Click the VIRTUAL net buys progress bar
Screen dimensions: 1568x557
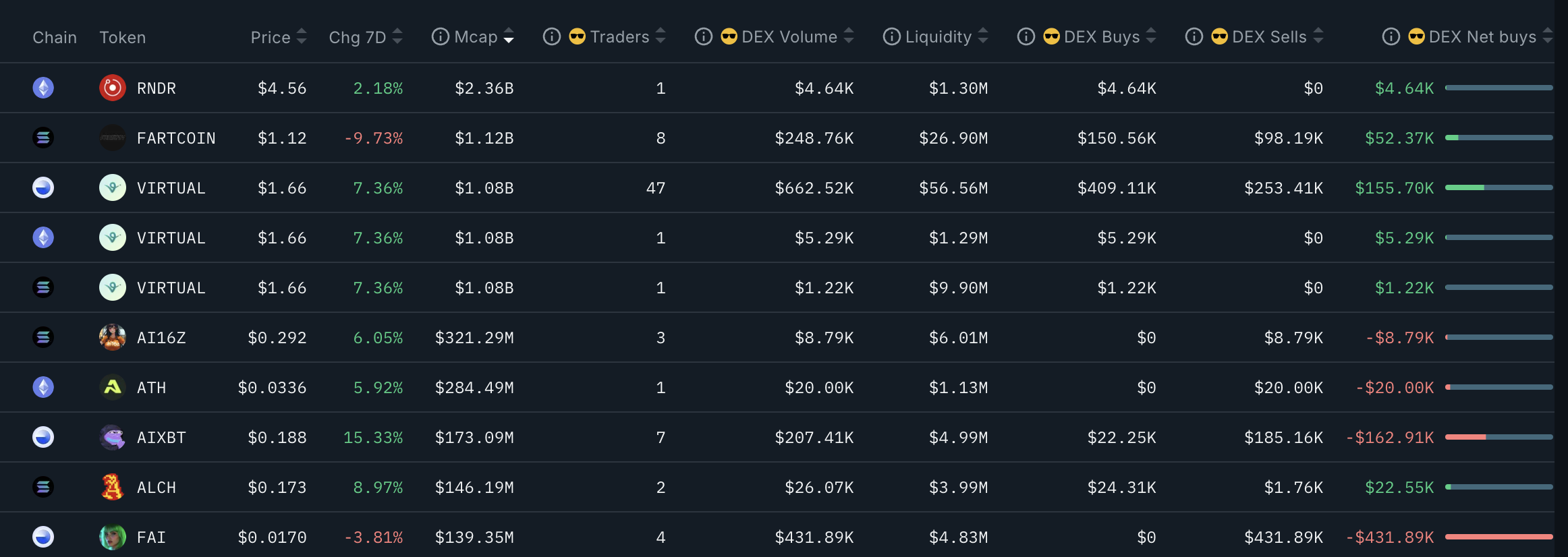tap(1499, 187)
